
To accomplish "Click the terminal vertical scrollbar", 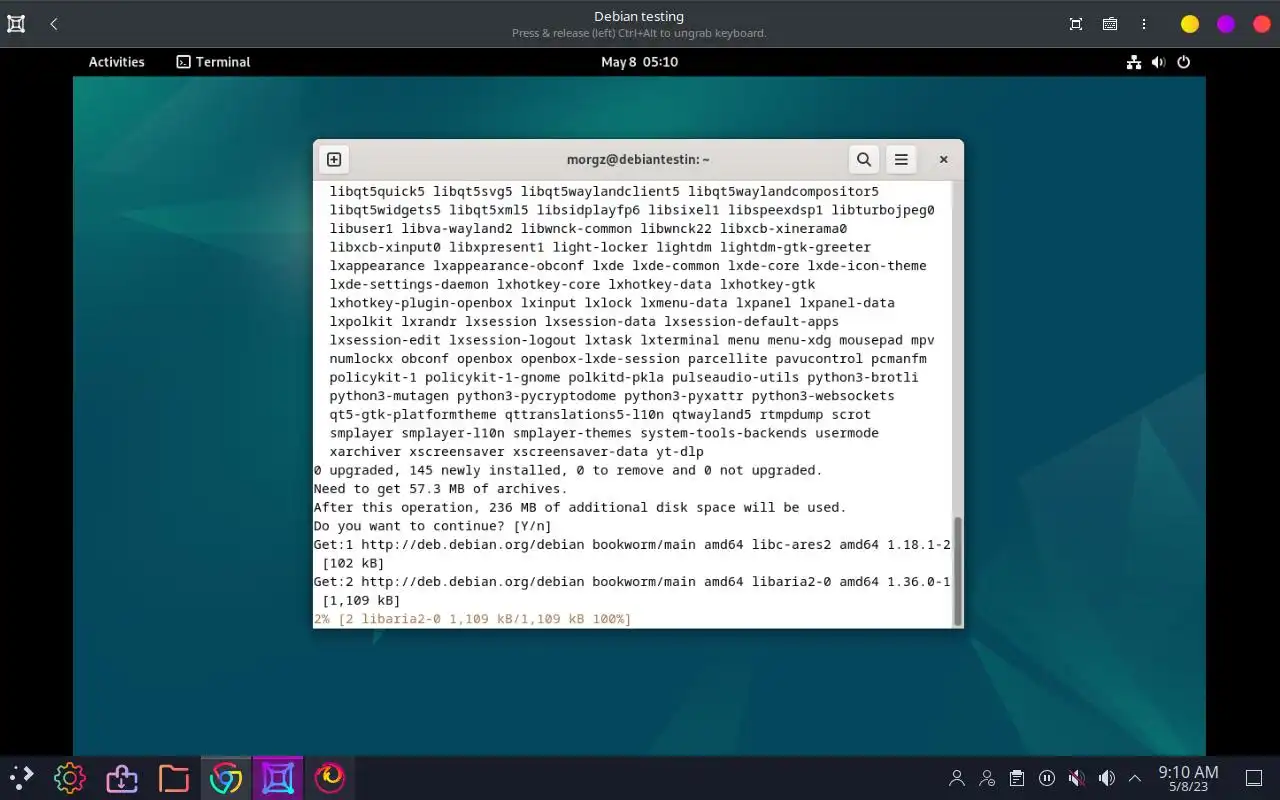I will click(x=957, y=570).
